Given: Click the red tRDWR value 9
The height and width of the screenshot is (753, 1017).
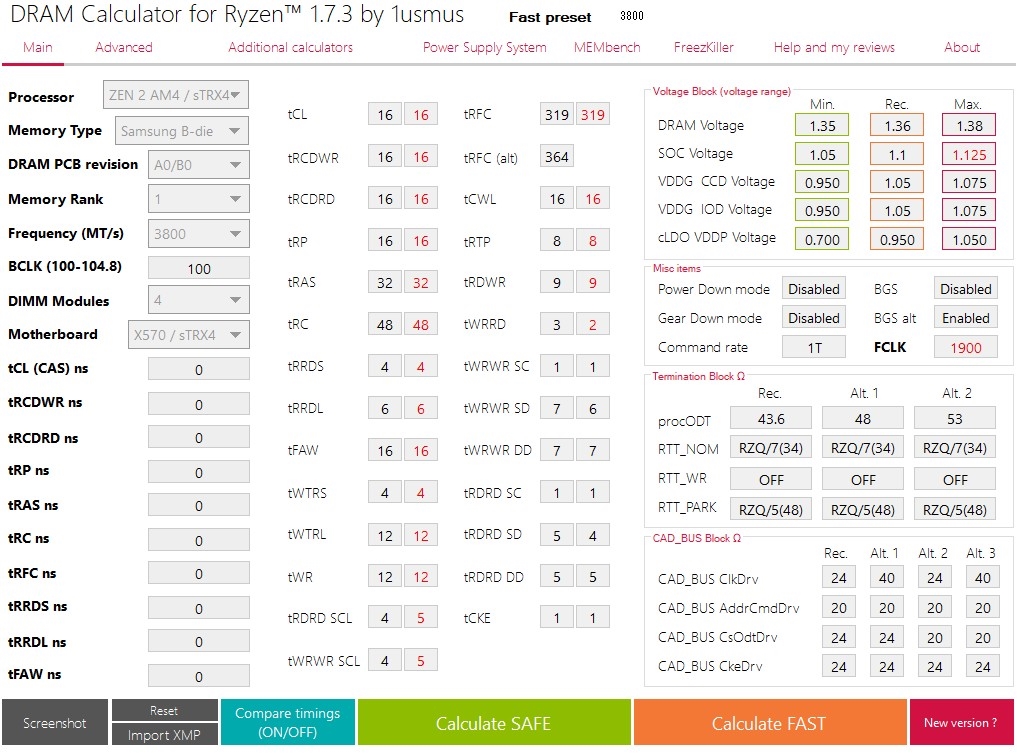Looking at the screenshot, I should coord(593,282).
